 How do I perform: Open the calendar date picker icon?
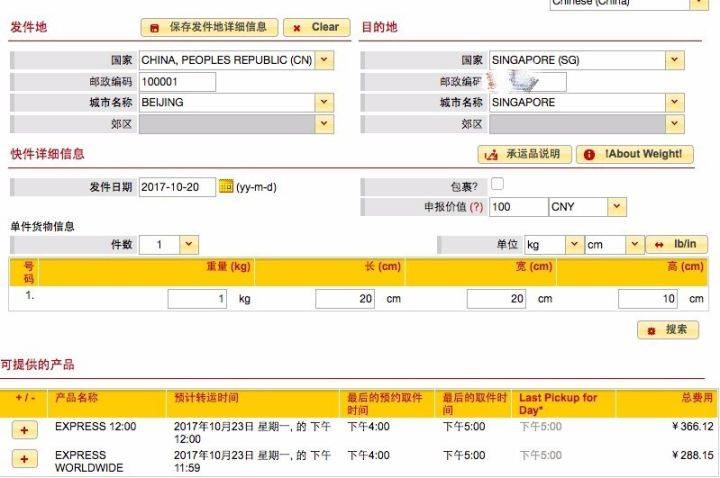(x=226, y=187)
